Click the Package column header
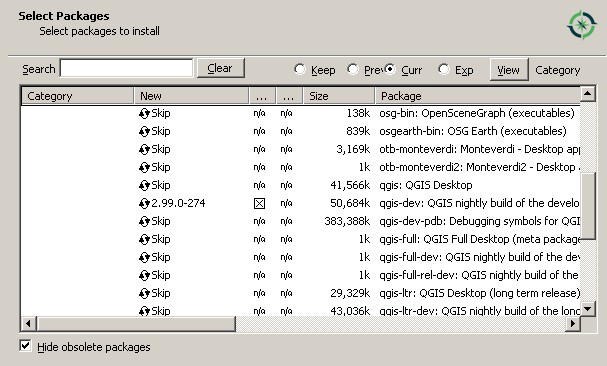607x366 pixels. [x=477, y=96]
